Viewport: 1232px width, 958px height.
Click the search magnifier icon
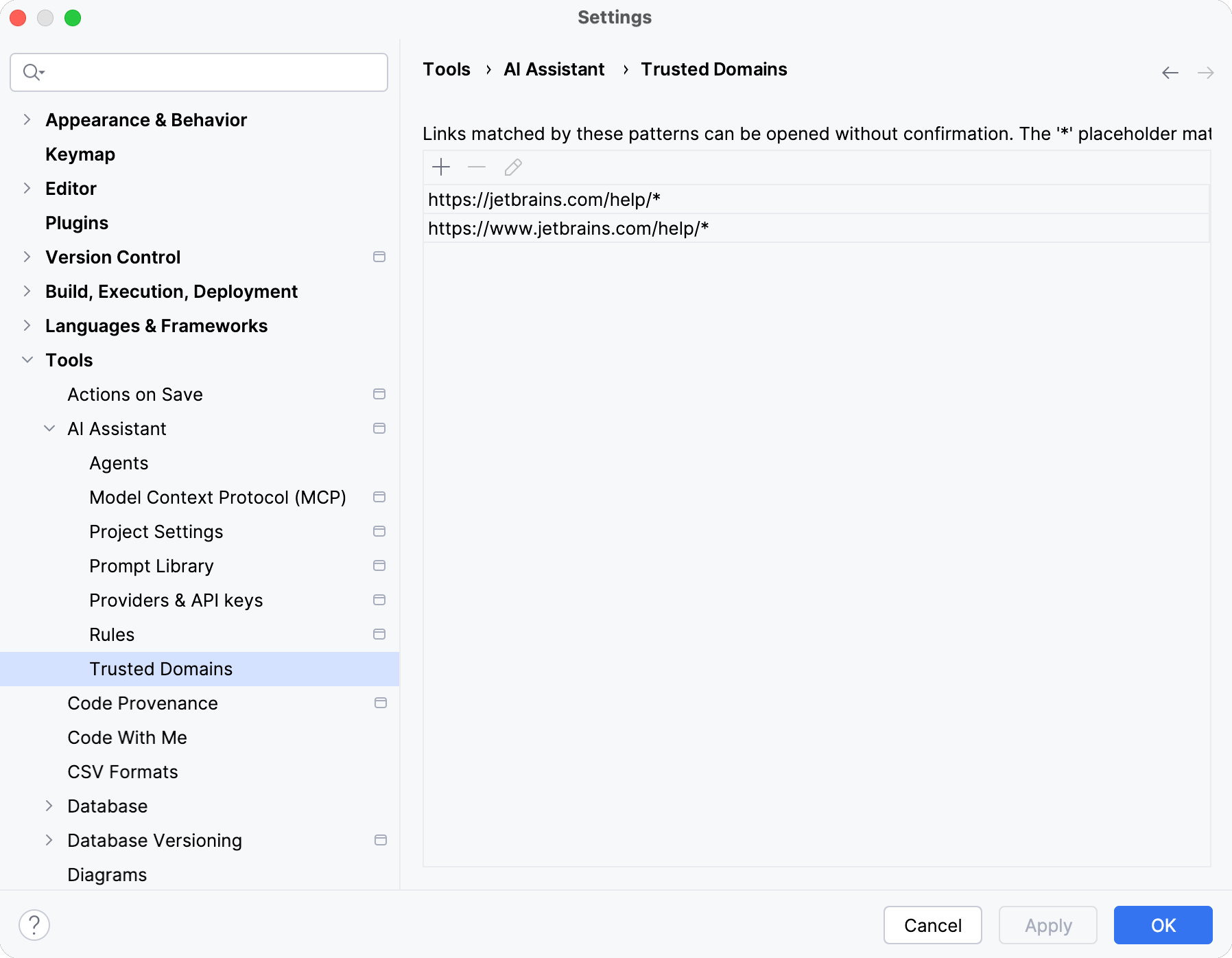point(32,72)
